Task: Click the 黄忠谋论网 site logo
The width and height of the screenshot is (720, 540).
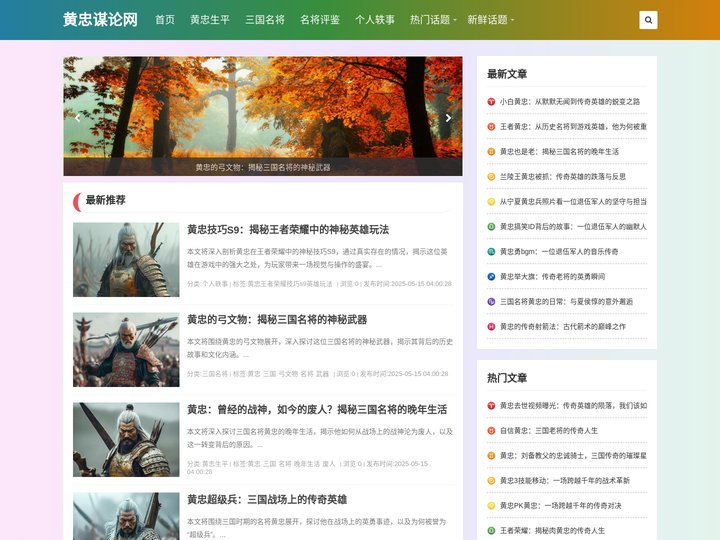Action: coord(100,20)
